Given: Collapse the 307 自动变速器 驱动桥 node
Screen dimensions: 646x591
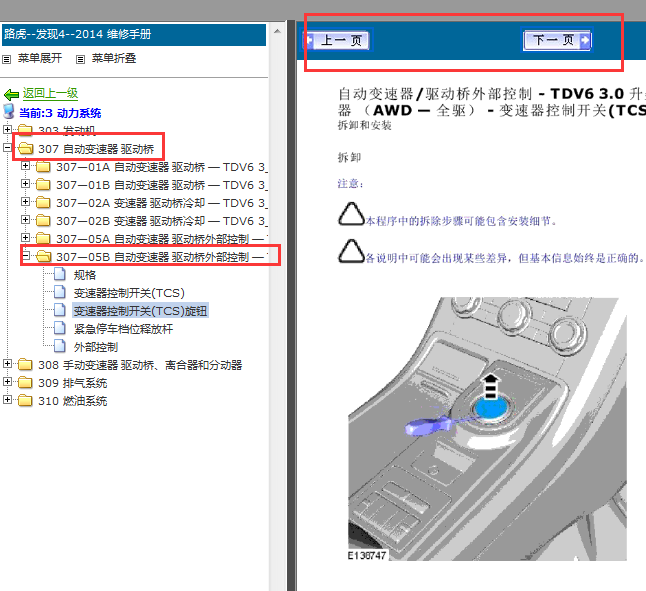Looking at the screenshot, I should pos(7,147).
